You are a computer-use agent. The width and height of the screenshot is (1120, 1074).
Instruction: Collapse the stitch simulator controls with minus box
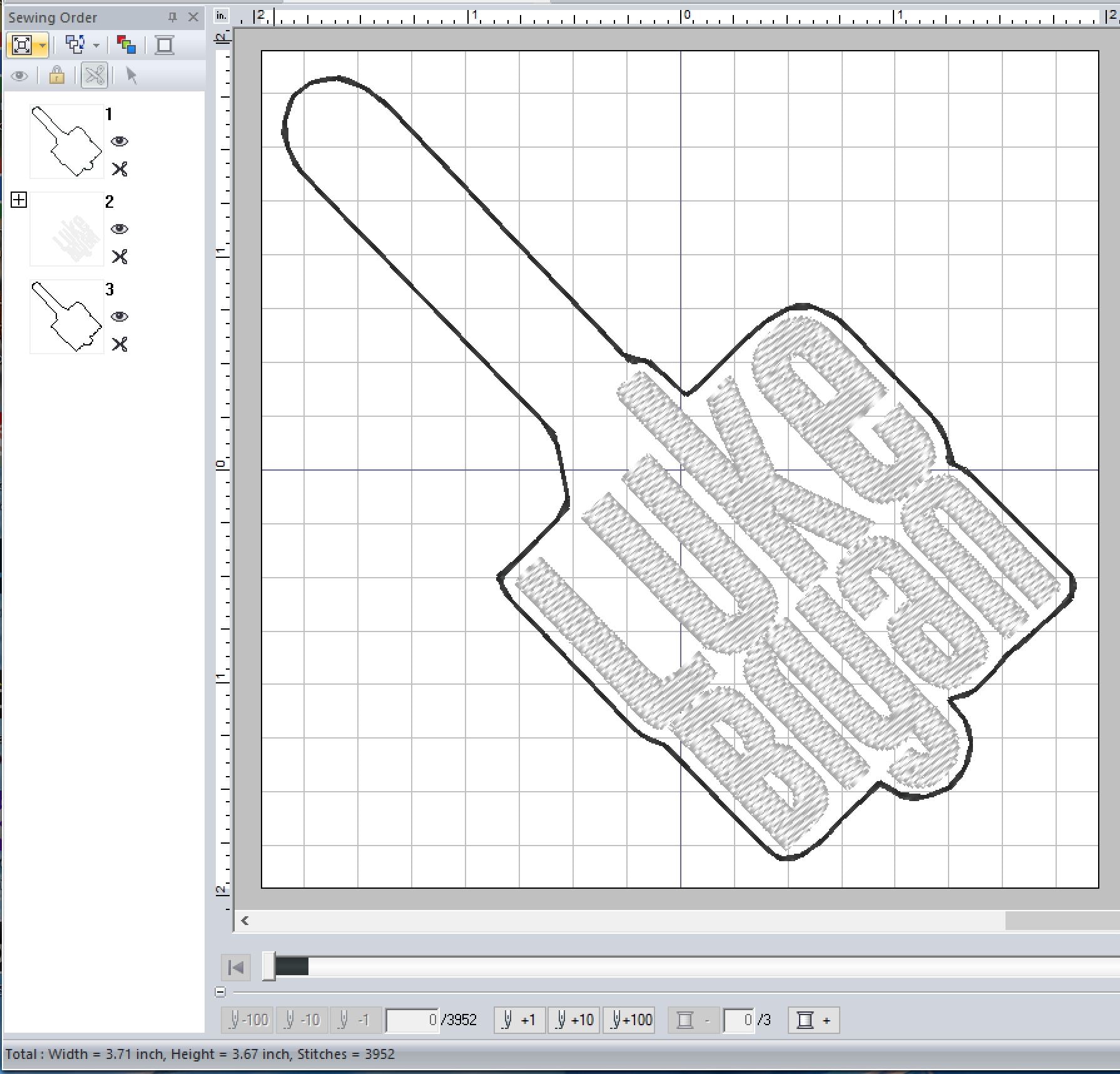tap(220, 992)
